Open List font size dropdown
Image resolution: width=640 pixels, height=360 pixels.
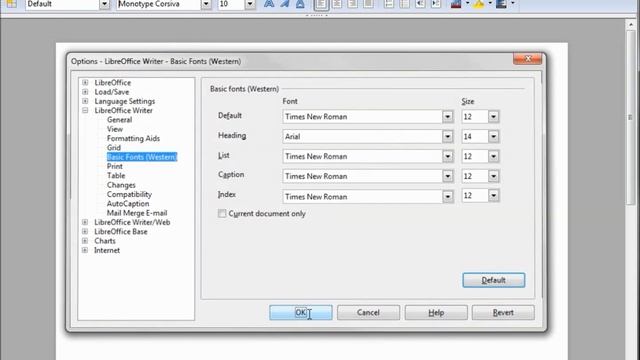(493, 156)
